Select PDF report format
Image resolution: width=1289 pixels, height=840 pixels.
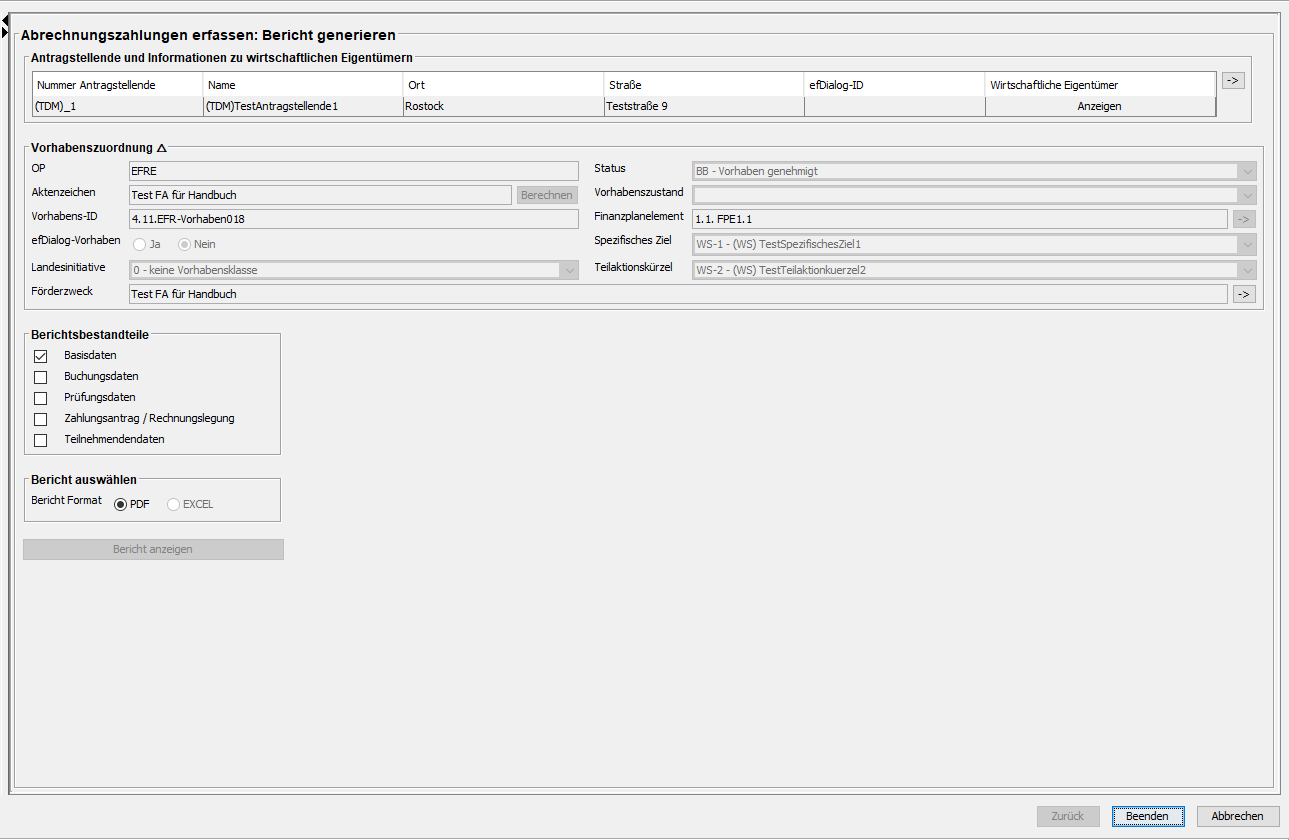click(121, 504)
